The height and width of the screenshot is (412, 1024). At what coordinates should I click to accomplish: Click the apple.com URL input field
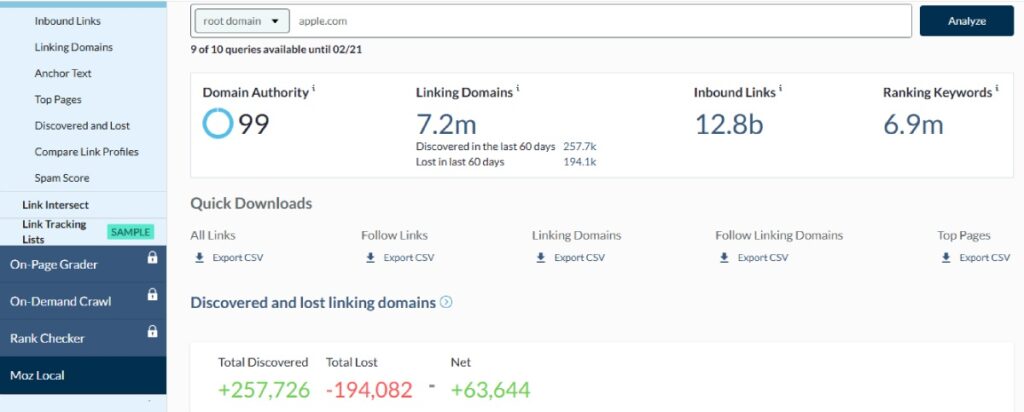tap(601, 21)
